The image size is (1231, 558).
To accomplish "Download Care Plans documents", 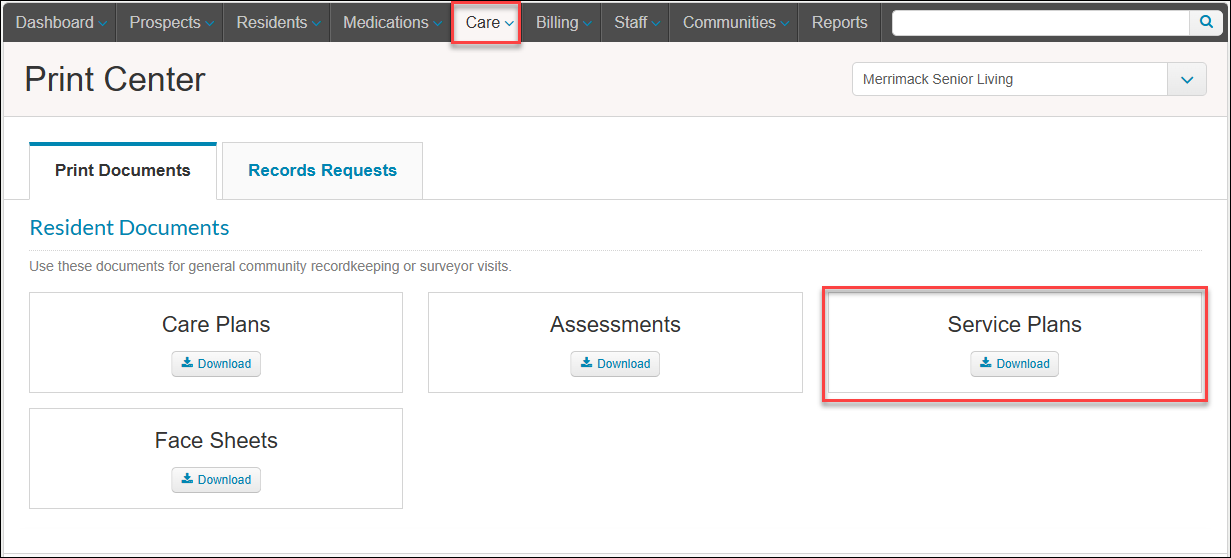I will point(216,364).
